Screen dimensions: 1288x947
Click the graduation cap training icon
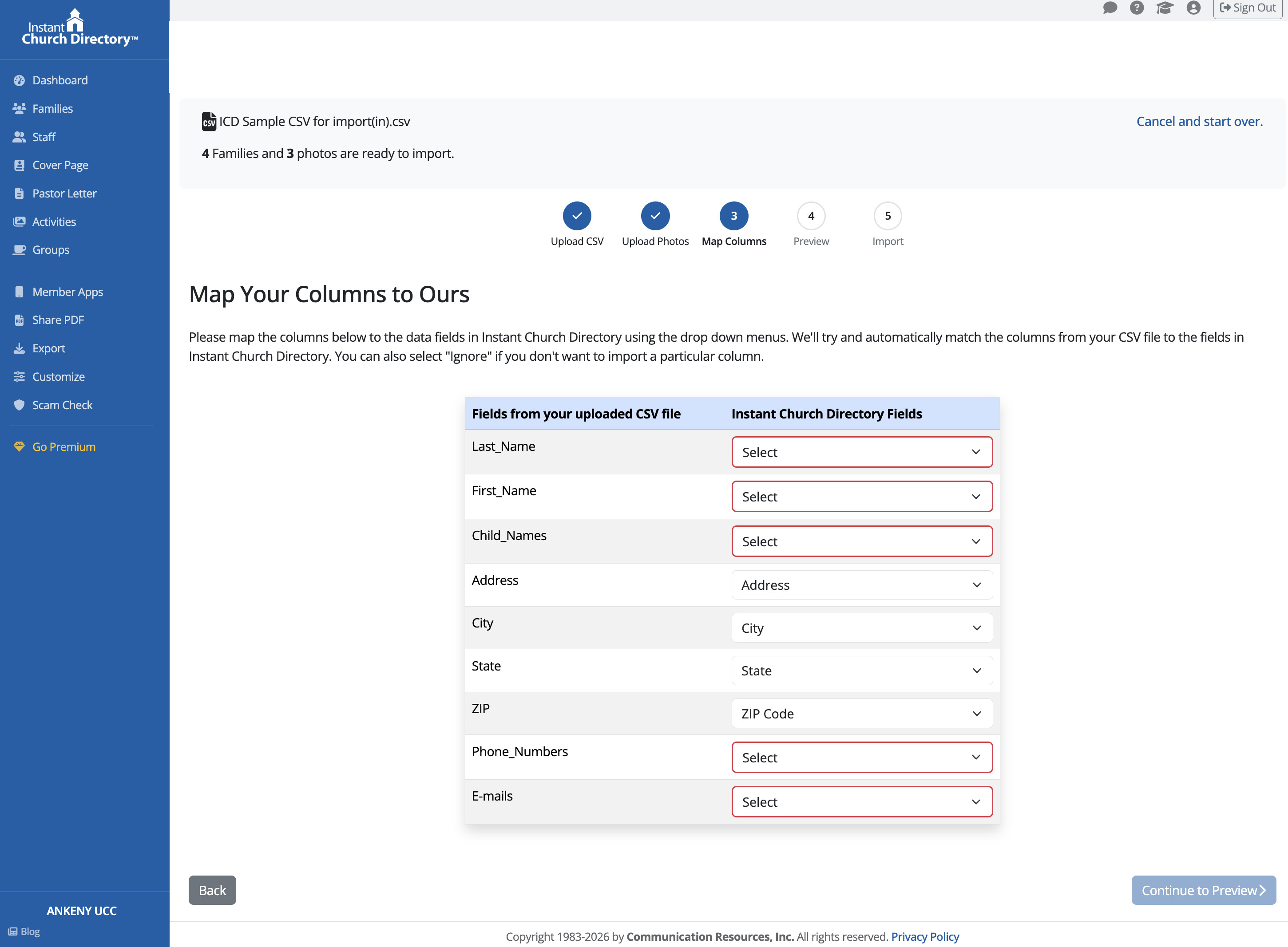pyautogui.click(x=1164, y=8)
